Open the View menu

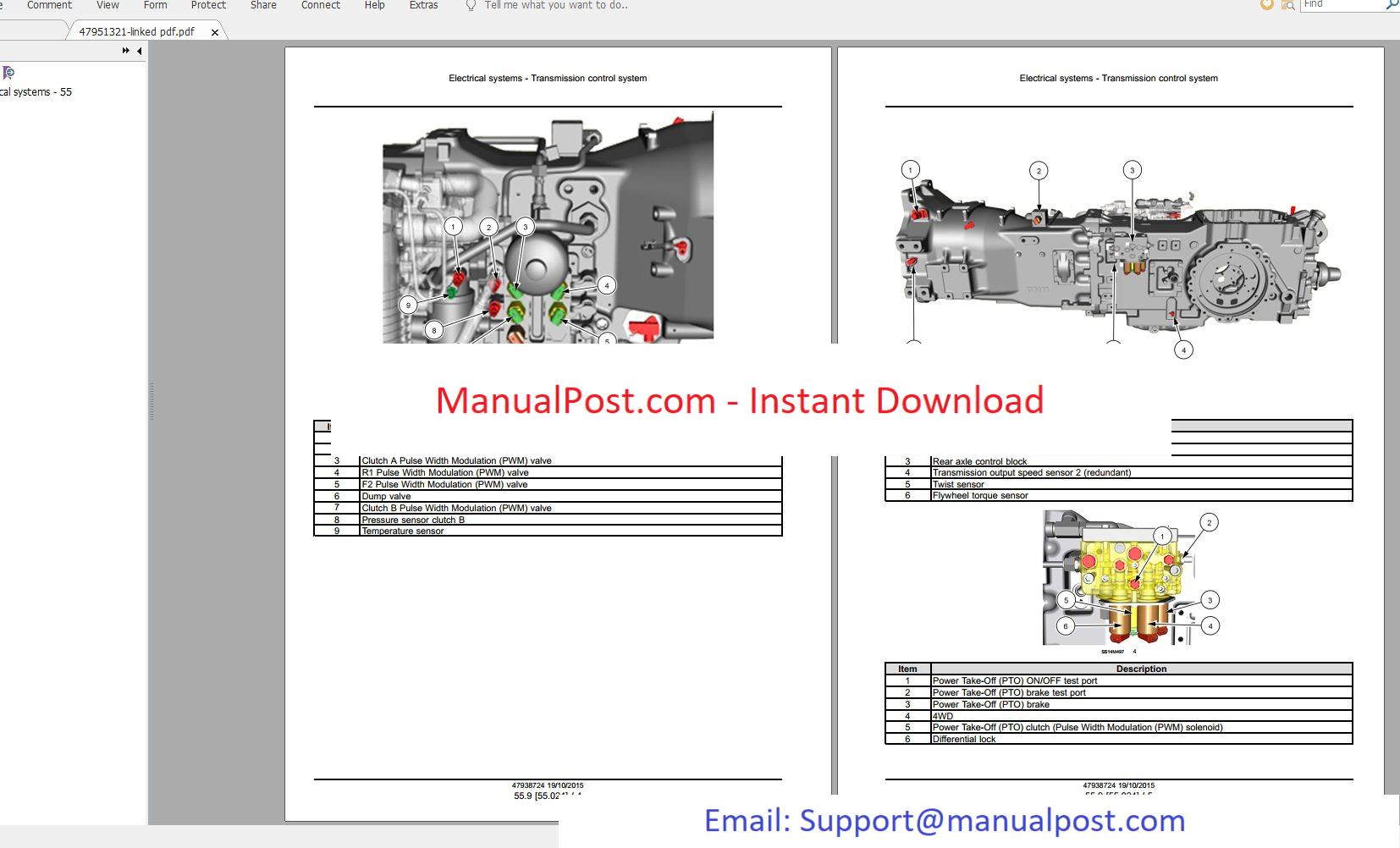(107, 5)
